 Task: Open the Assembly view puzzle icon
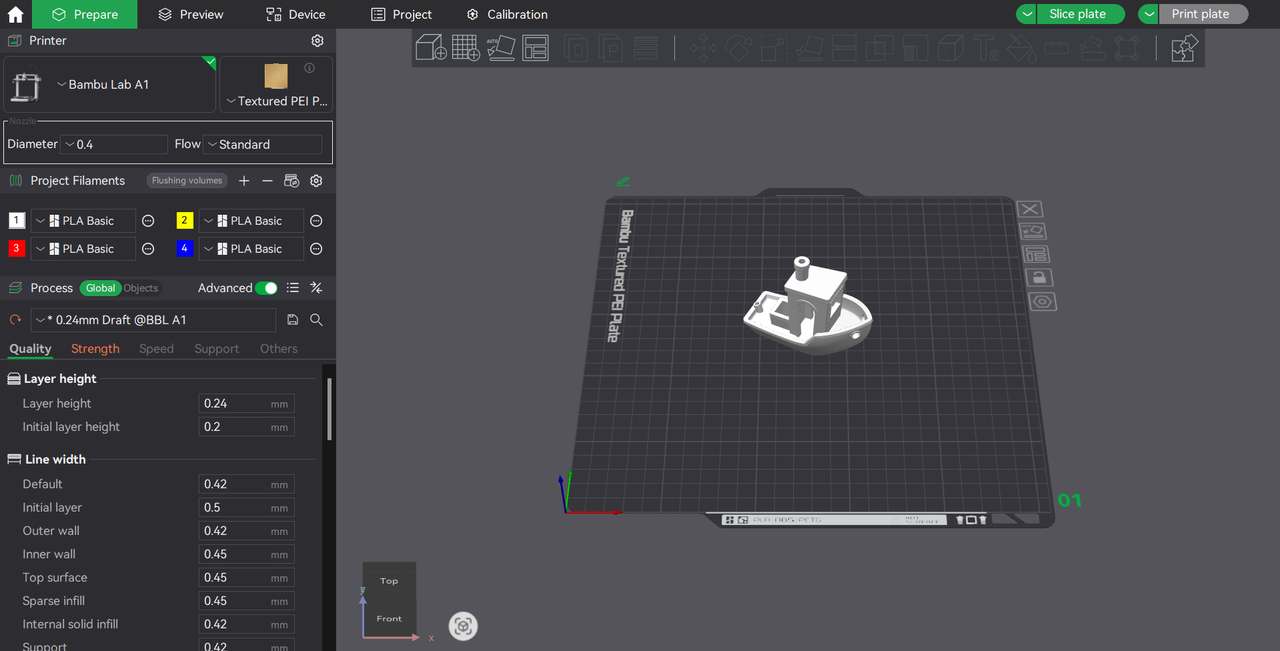click(1184, 47)
